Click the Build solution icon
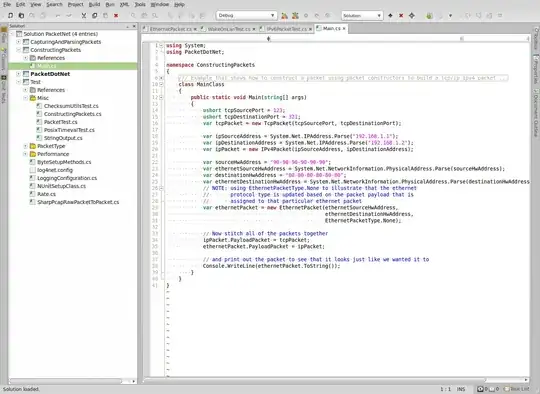 [284, 15]
